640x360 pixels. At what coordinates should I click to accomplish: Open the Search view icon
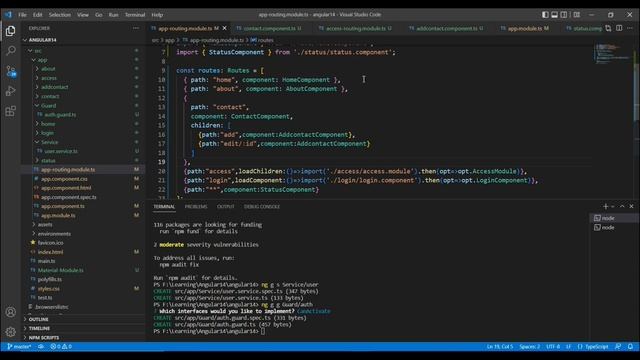click(11, 51)
